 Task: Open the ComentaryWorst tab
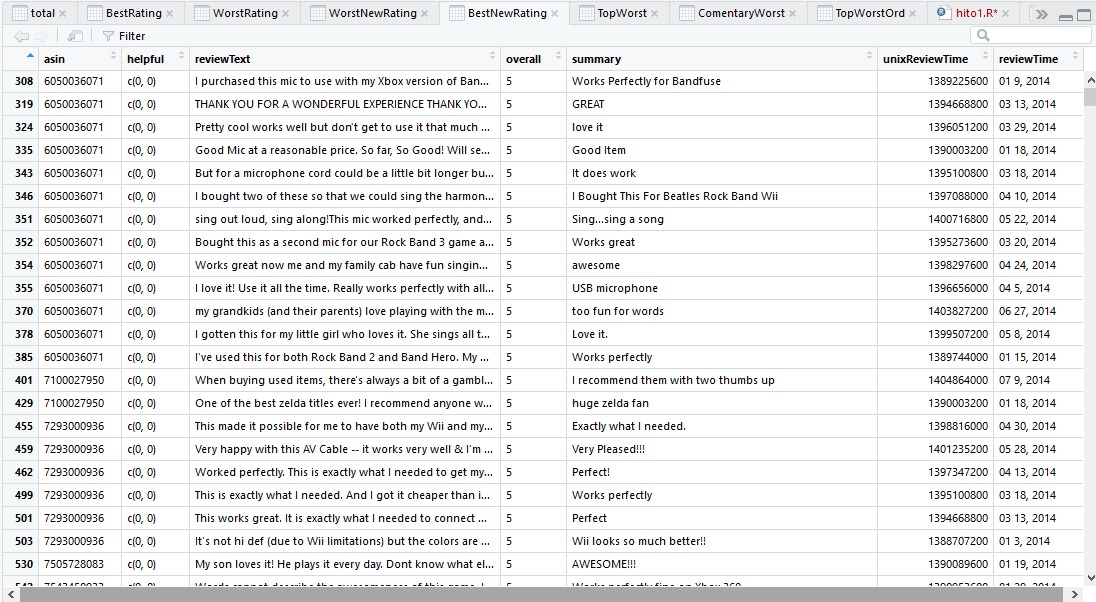click(x=740, y=14)
